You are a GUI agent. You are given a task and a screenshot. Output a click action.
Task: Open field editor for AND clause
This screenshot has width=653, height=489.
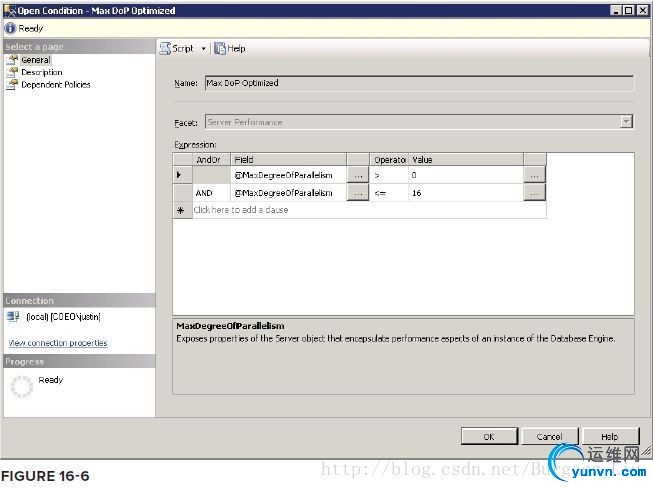[x=358, y=193]
